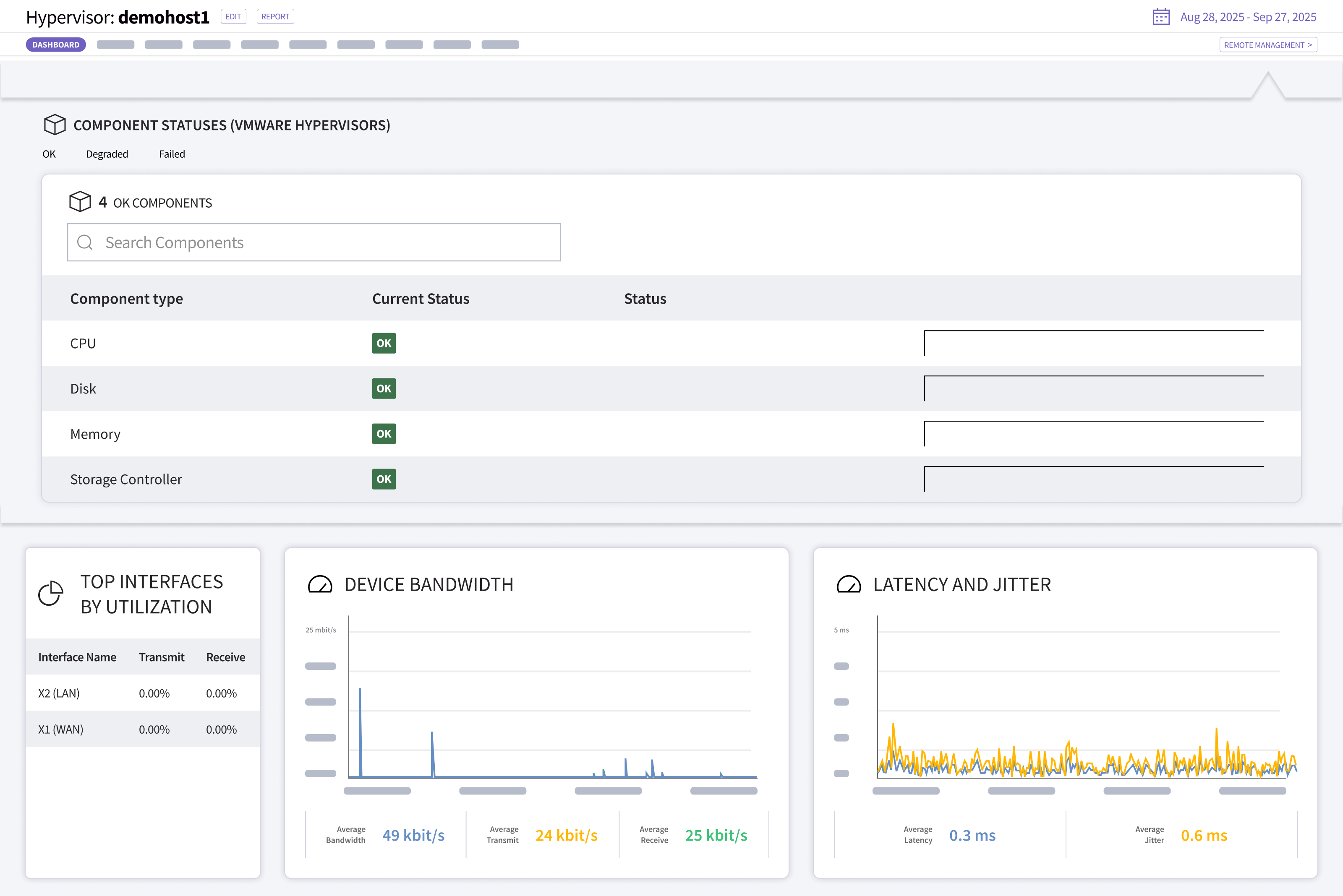Screen dimensions: 1343x896
Task: Click the gauge icon beside Latency and Jitter
Action: click(x=849, y=585)
